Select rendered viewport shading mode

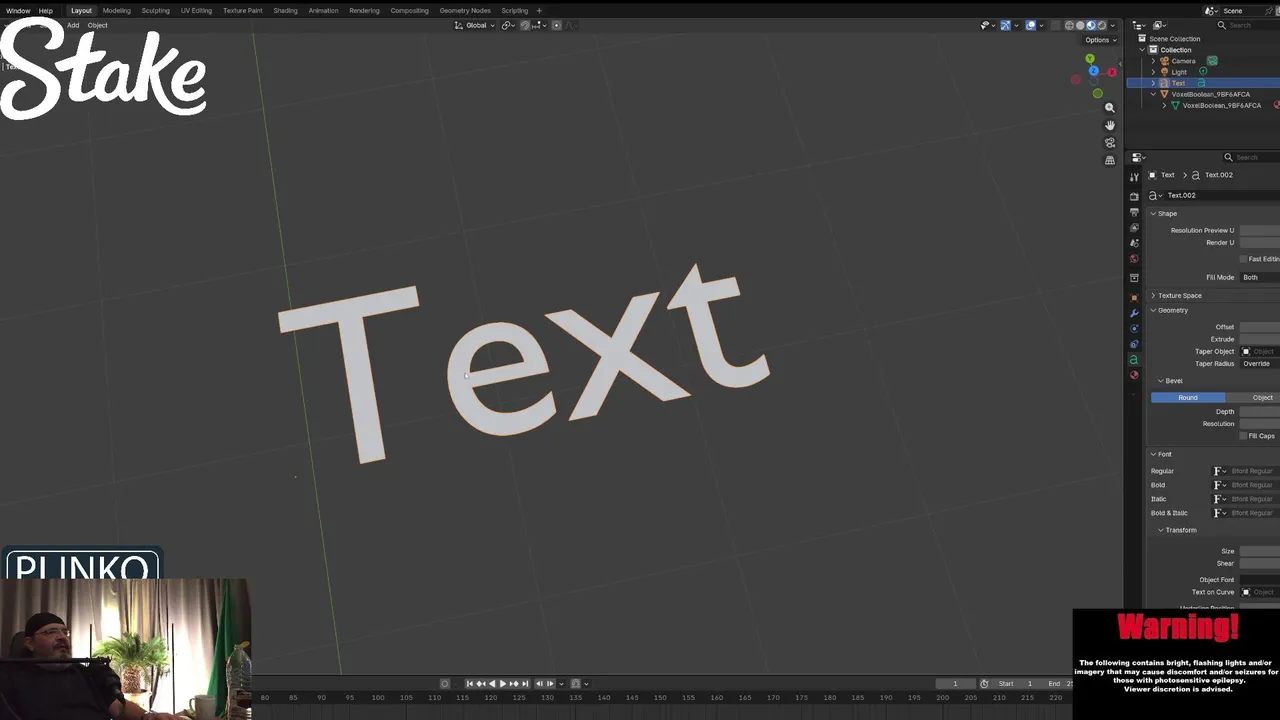pos(1102,25)
